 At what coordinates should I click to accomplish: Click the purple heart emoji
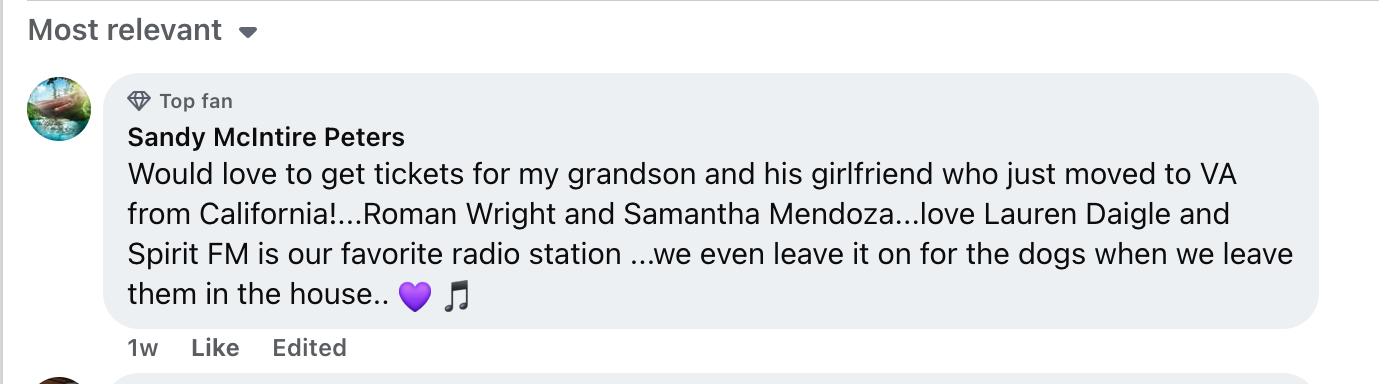click(x=415, y=296)
